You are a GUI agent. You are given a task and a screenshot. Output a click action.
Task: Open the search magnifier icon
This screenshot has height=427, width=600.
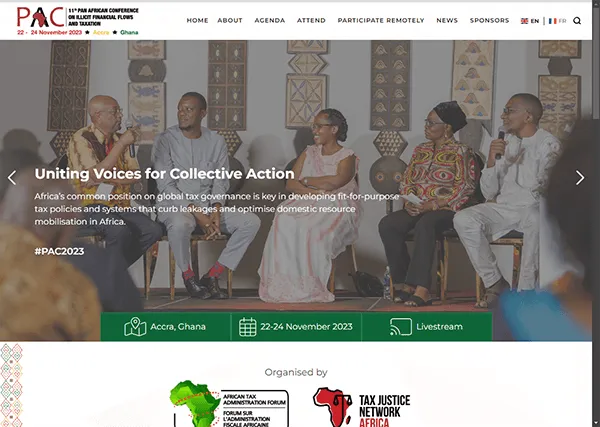click(x=577, y=21)
